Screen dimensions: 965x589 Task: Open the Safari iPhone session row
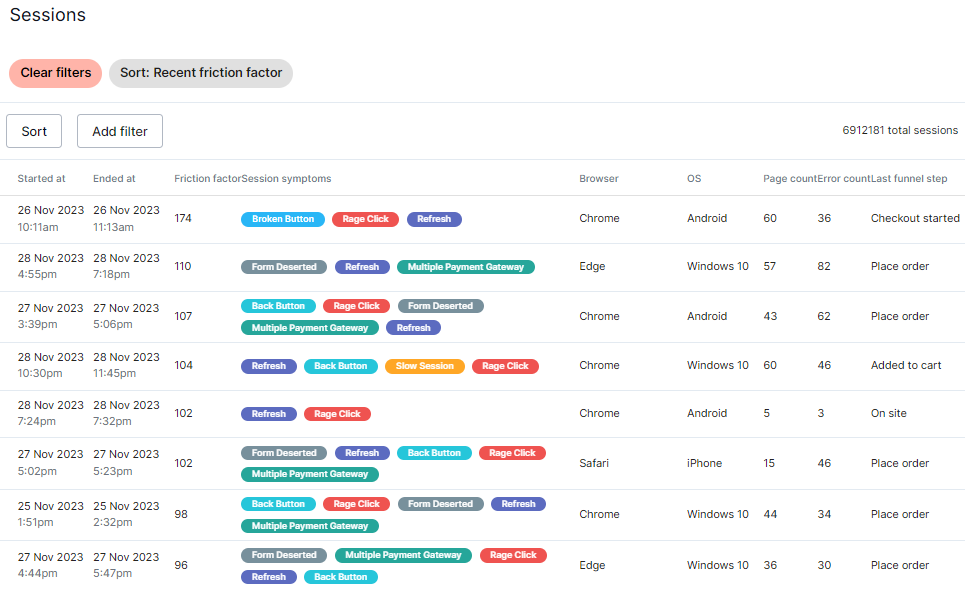point(482,464)
